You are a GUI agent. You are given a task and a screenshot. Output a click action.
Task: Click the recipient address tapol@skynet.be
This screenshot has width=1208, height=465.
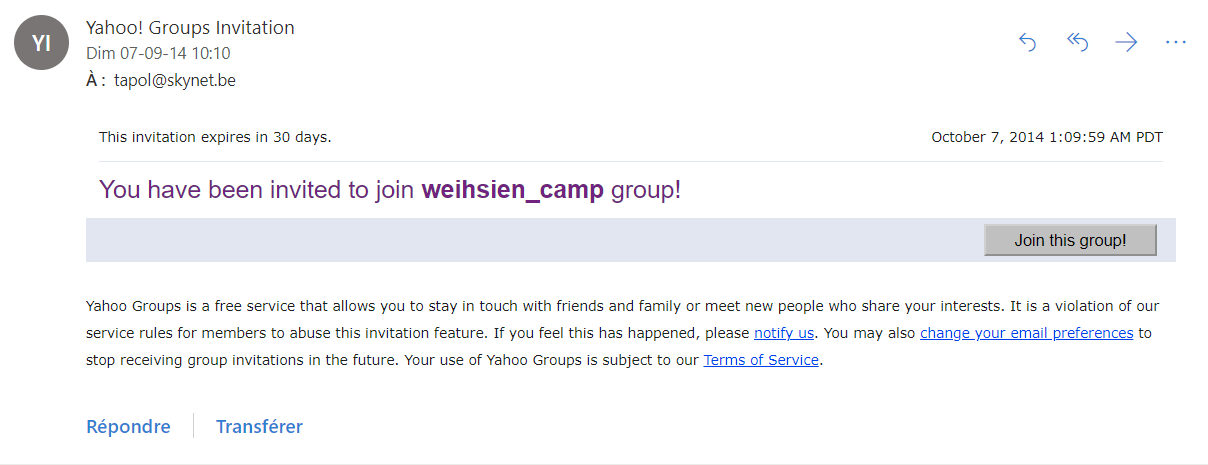click(175, 80)
